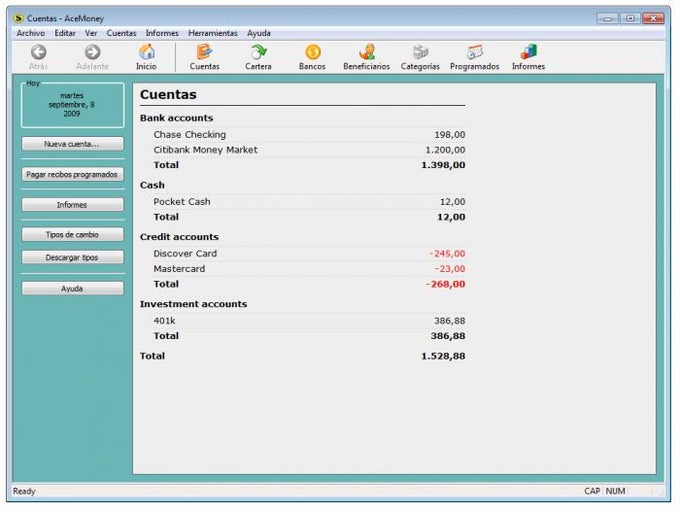Screen dimensions: 680x512
Task: Click the Ready status bar text
Action: (x=24, y=491)
